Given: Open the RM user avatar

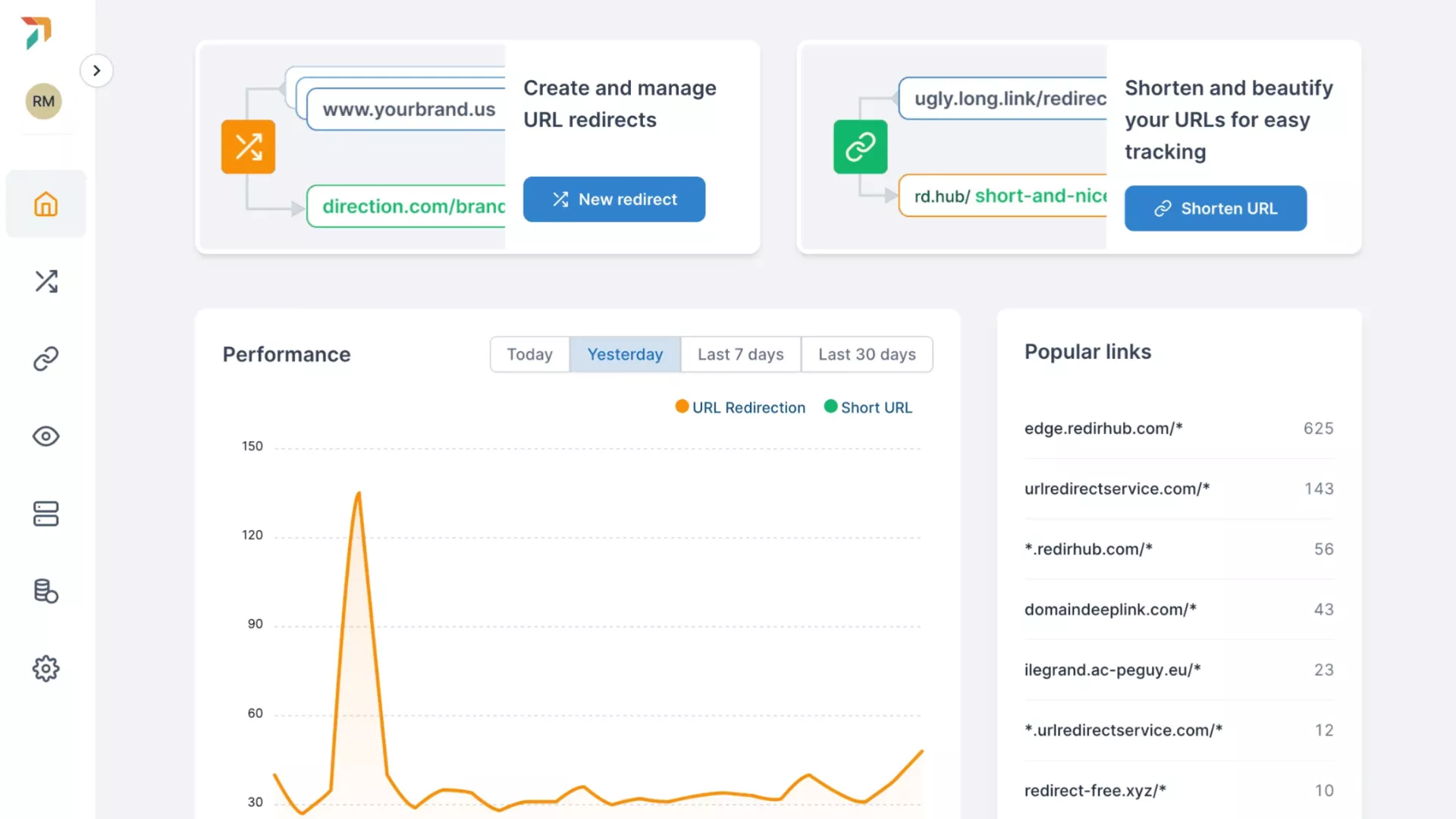Looking at the screenshot, I should (x=43, y=102).
